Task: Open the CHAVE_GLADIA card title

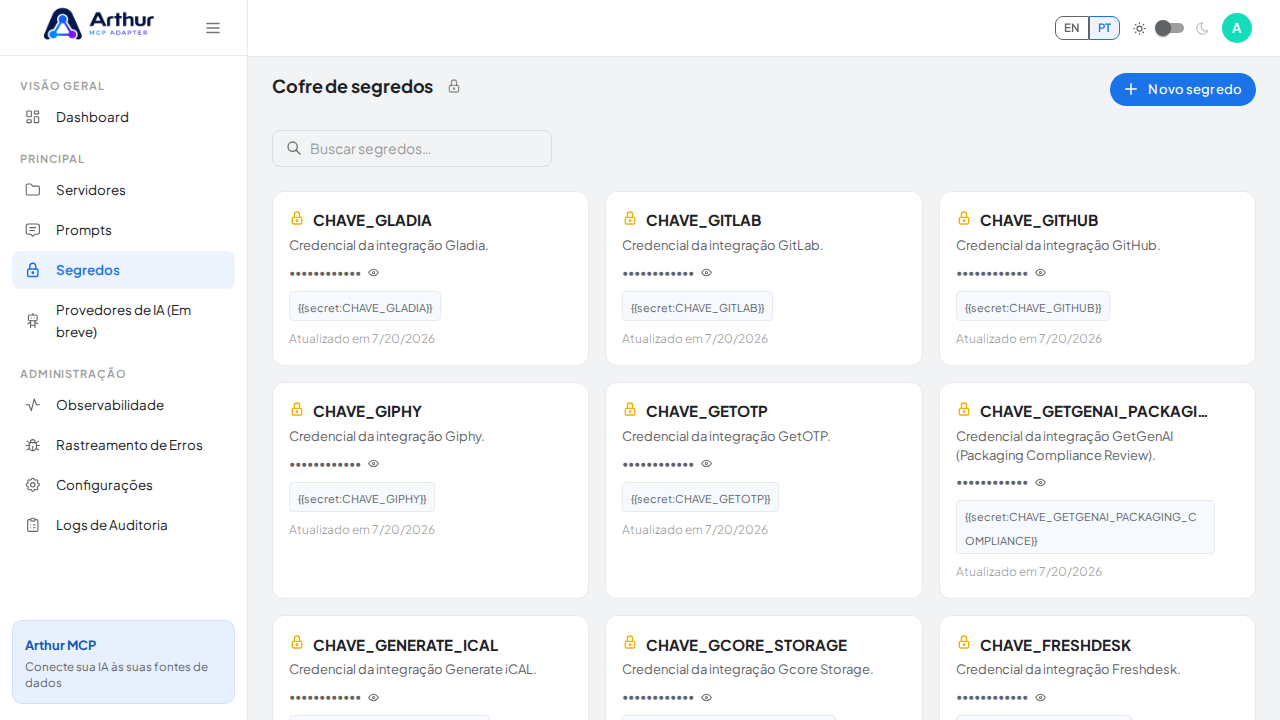Action: tap(372, 220)
